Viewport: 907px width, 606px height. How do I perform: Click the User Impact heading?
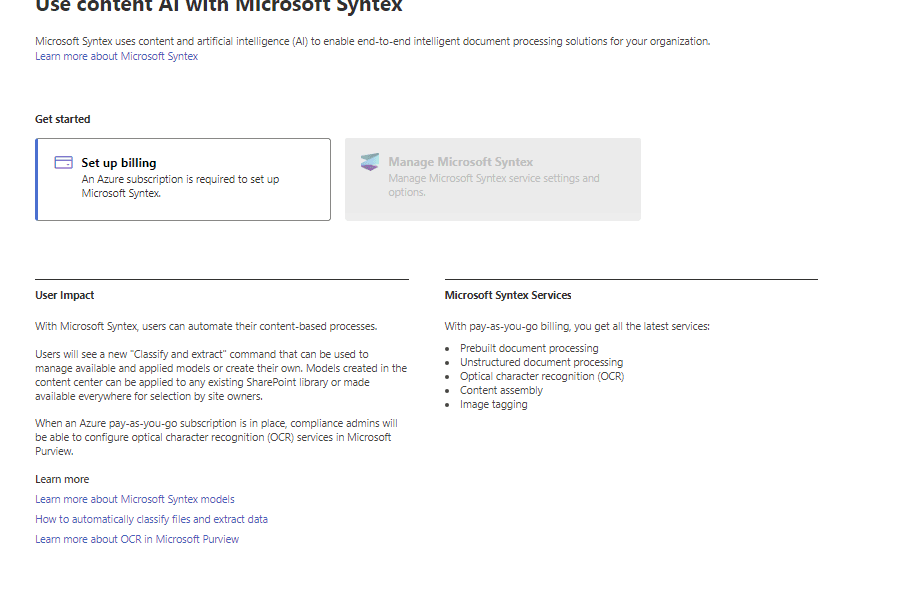tap(64, 295)
